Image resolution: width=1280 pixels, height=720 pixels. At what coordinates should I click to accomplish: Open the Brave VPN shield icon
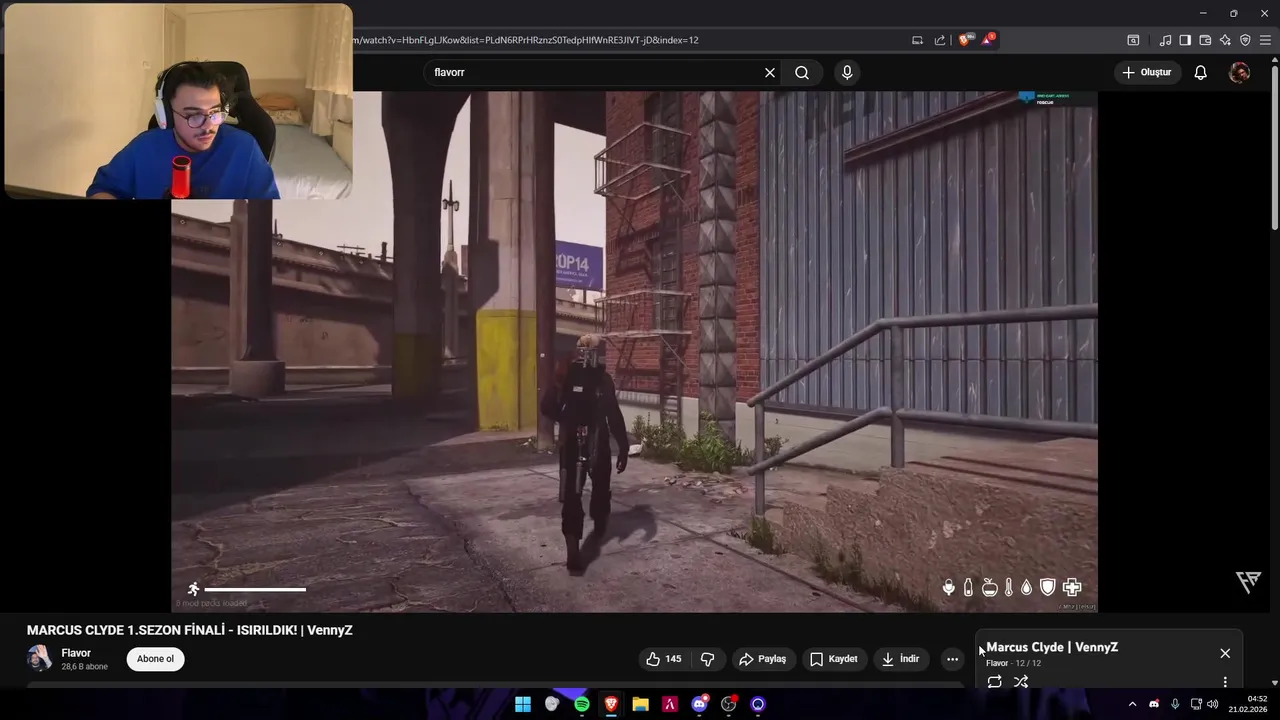pyautogui.click(x=1245, y=40)
